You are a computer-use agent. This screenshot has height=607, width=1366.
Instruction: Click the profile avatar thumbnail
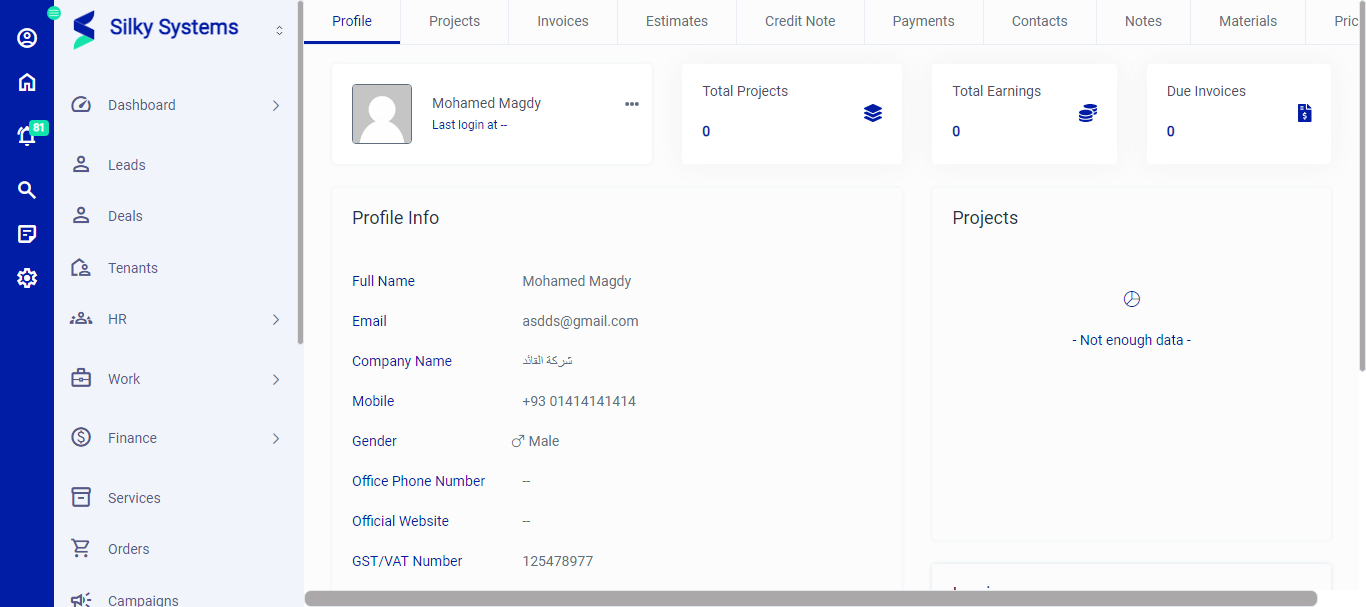click(382, 114)
